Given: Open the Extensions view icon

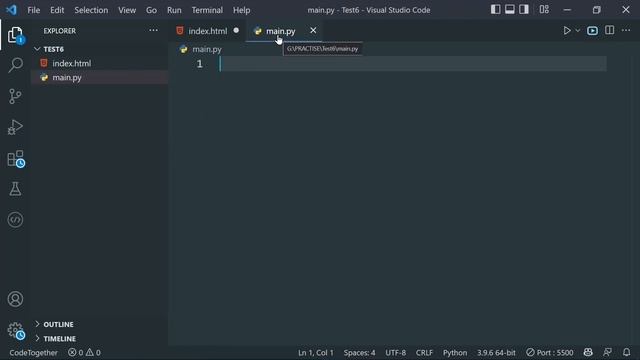Looking at the screenshot, I should tap(16, 159).
